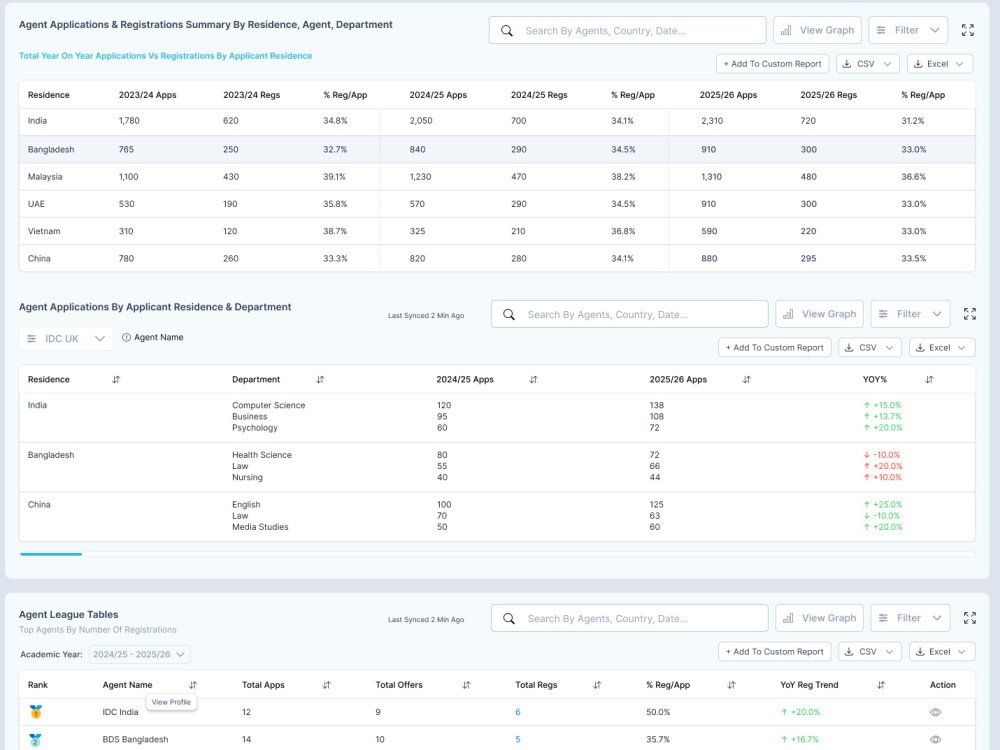Screen dimensions: 1000x750
Task: Expand the summary table to fullscreen
Action: click(967, 30)
